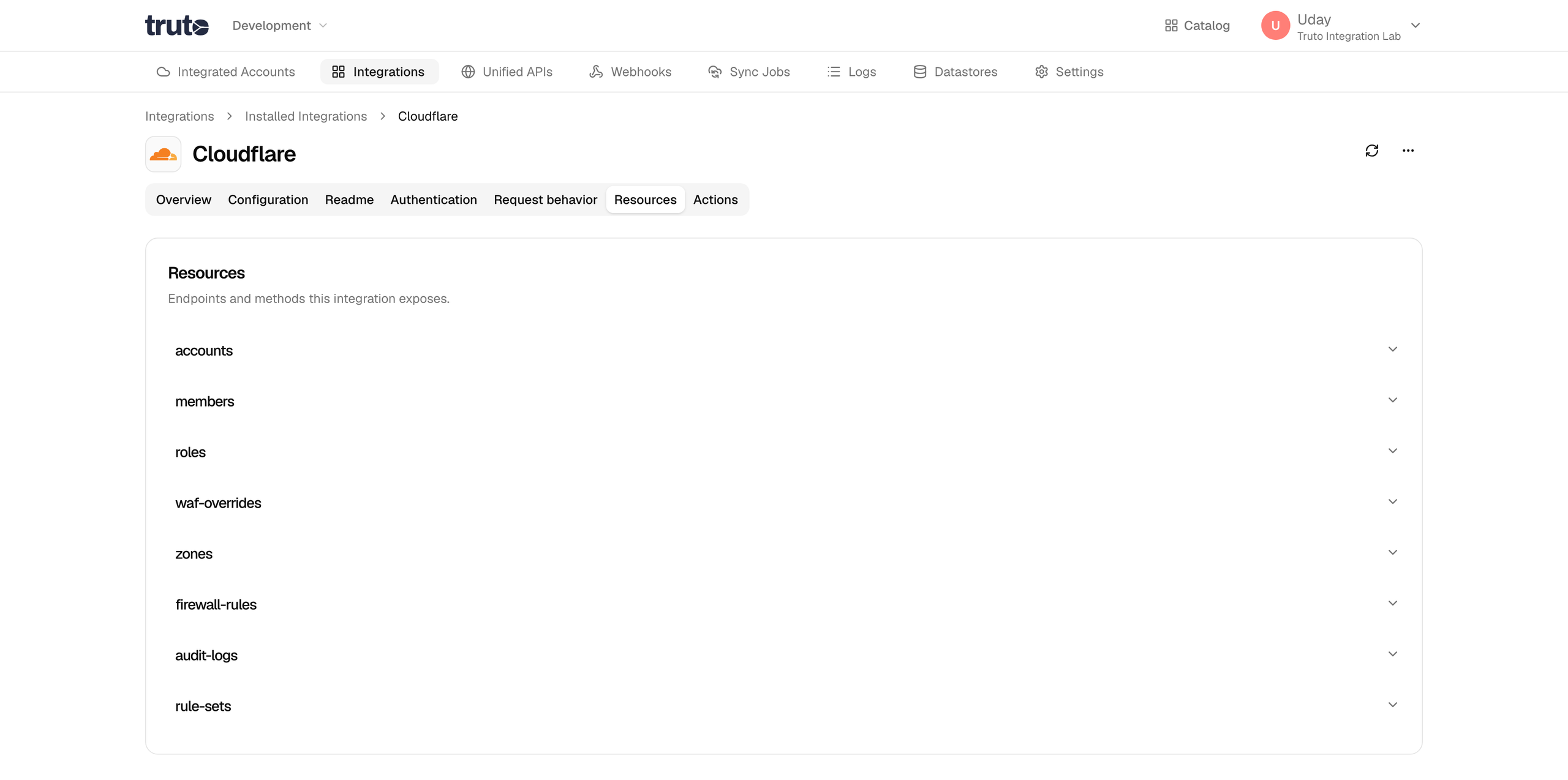This screenshot has height=780, width=1568.
Task: Click the Logs list icon
Action: click(x=834, y=72)
